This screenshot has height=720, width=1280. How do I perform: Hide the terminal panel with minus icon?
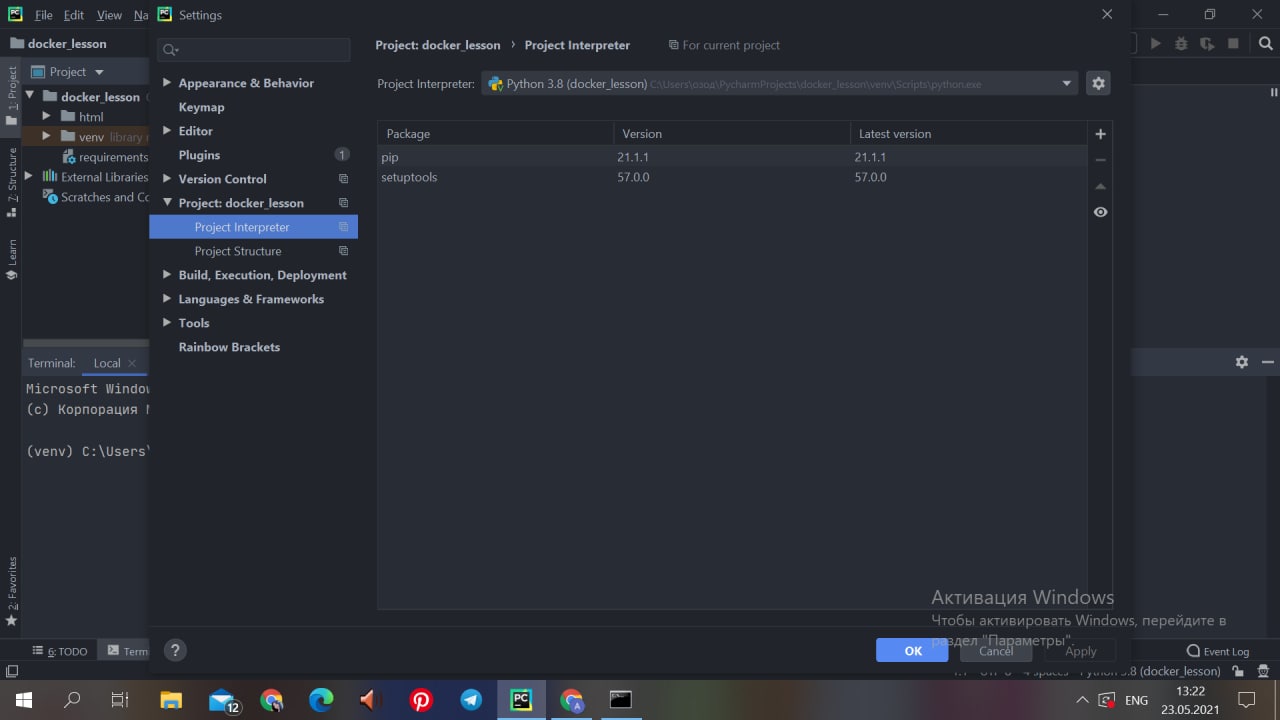(x=1268, y=362)
